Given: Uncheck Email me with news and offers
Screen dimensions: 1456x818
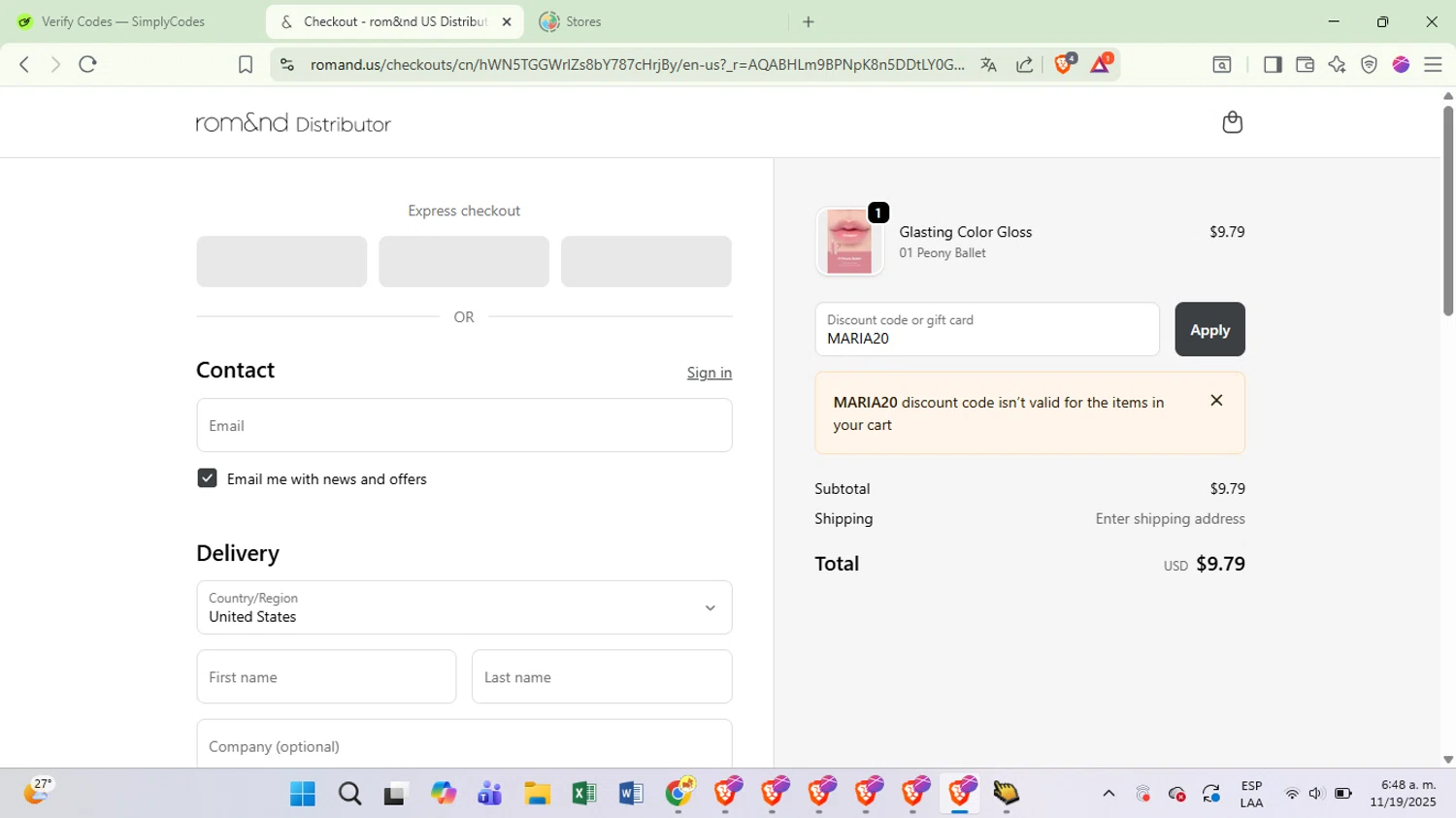Looking at the screenshot, I should pos(207,478).
